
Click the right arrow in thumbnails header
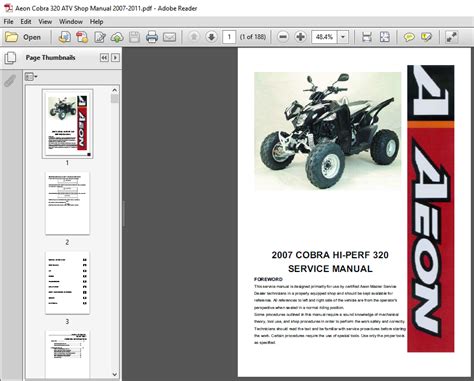pos(115,58)
